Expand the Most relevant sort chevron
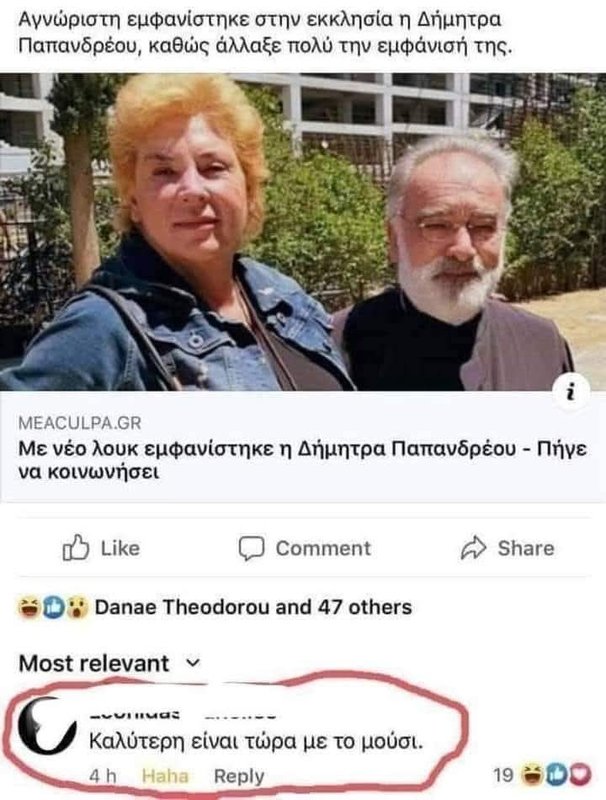This screenshot has width=606, height=800. pyautogui.click(x=193, y=663)
